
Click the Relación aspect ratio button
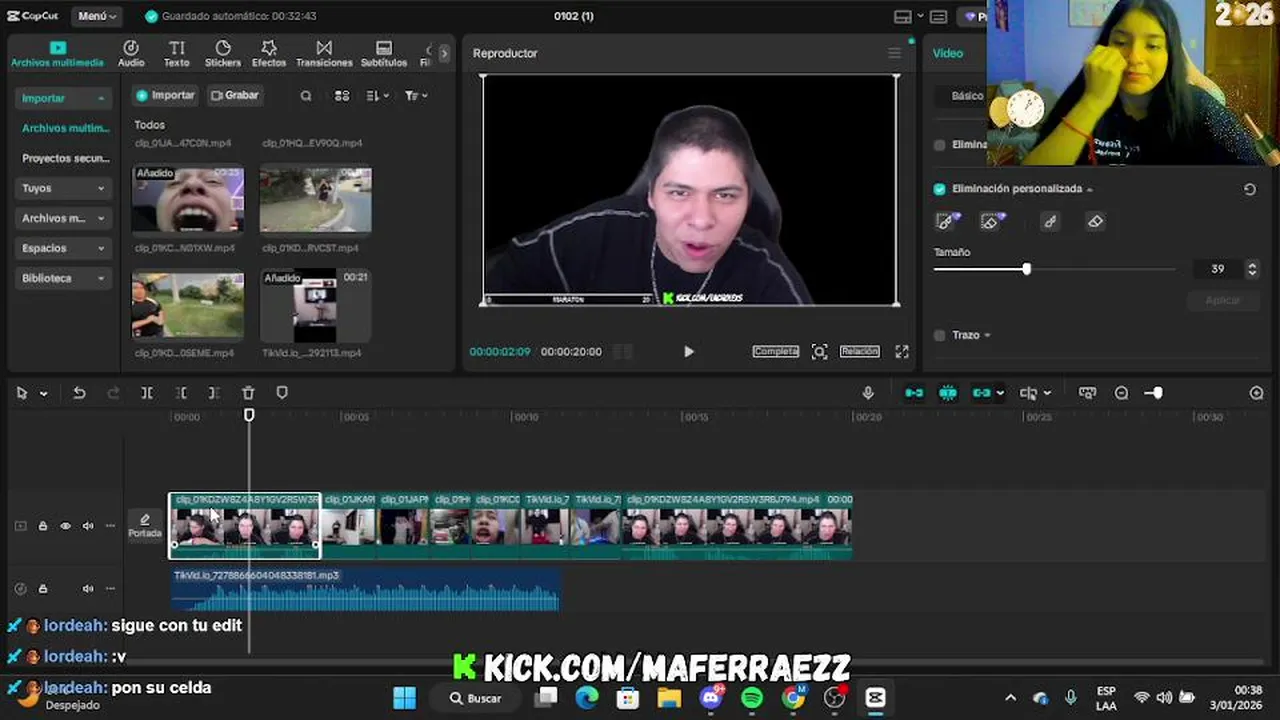pos(859,351)
